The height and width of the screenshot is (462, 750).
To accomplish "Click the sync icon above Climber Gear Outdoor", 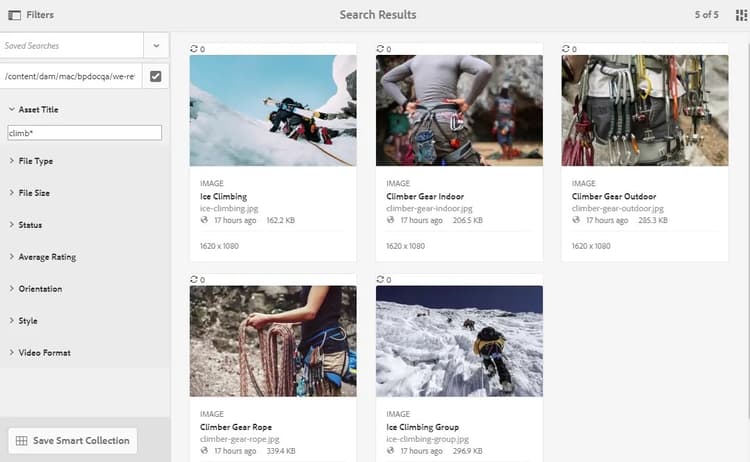I will [566, 49].
